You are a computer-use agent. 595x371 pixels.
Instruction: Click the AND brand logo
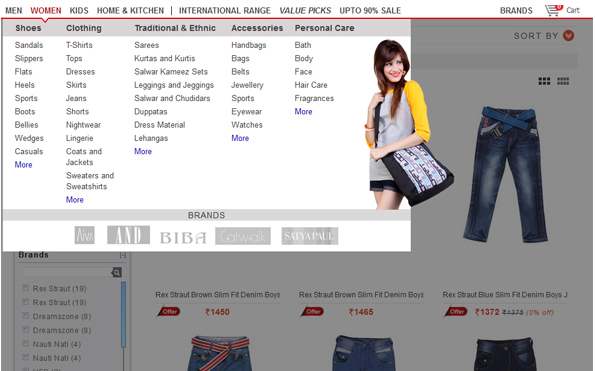[x=128, y=235]
